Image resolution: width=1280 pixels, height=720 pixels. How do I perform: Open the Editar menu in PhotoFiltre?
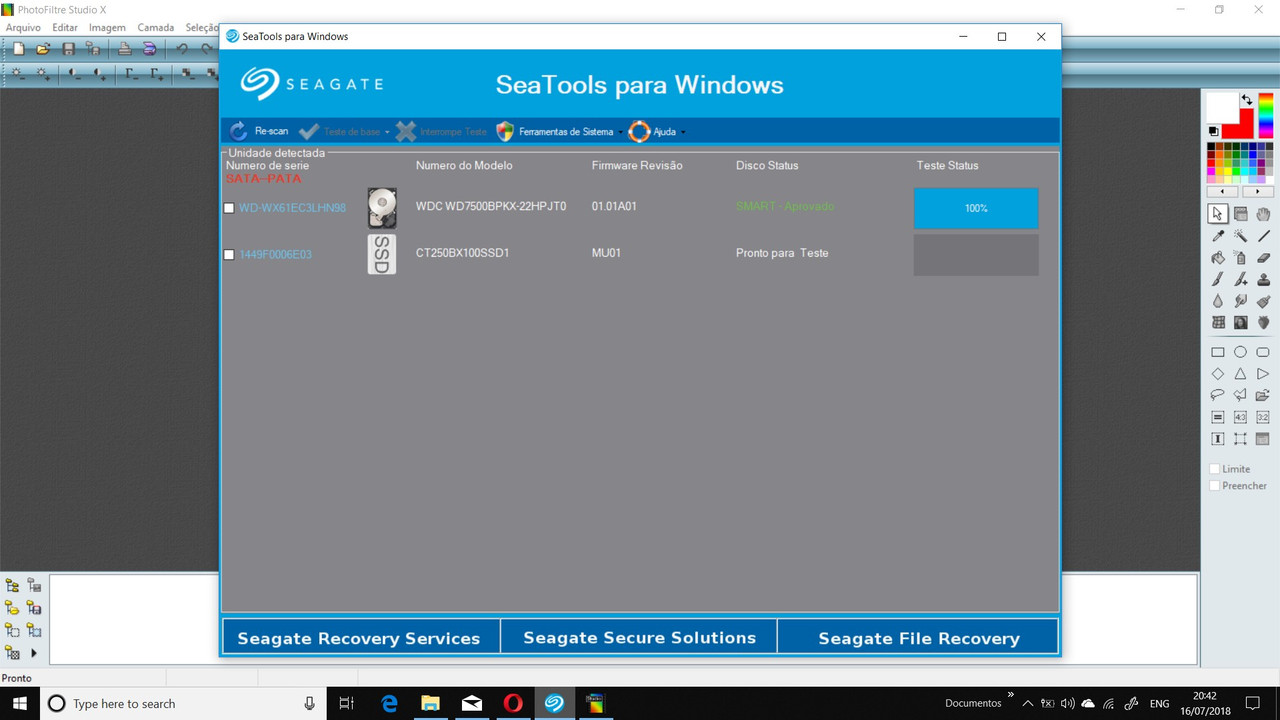click(65, 27)
